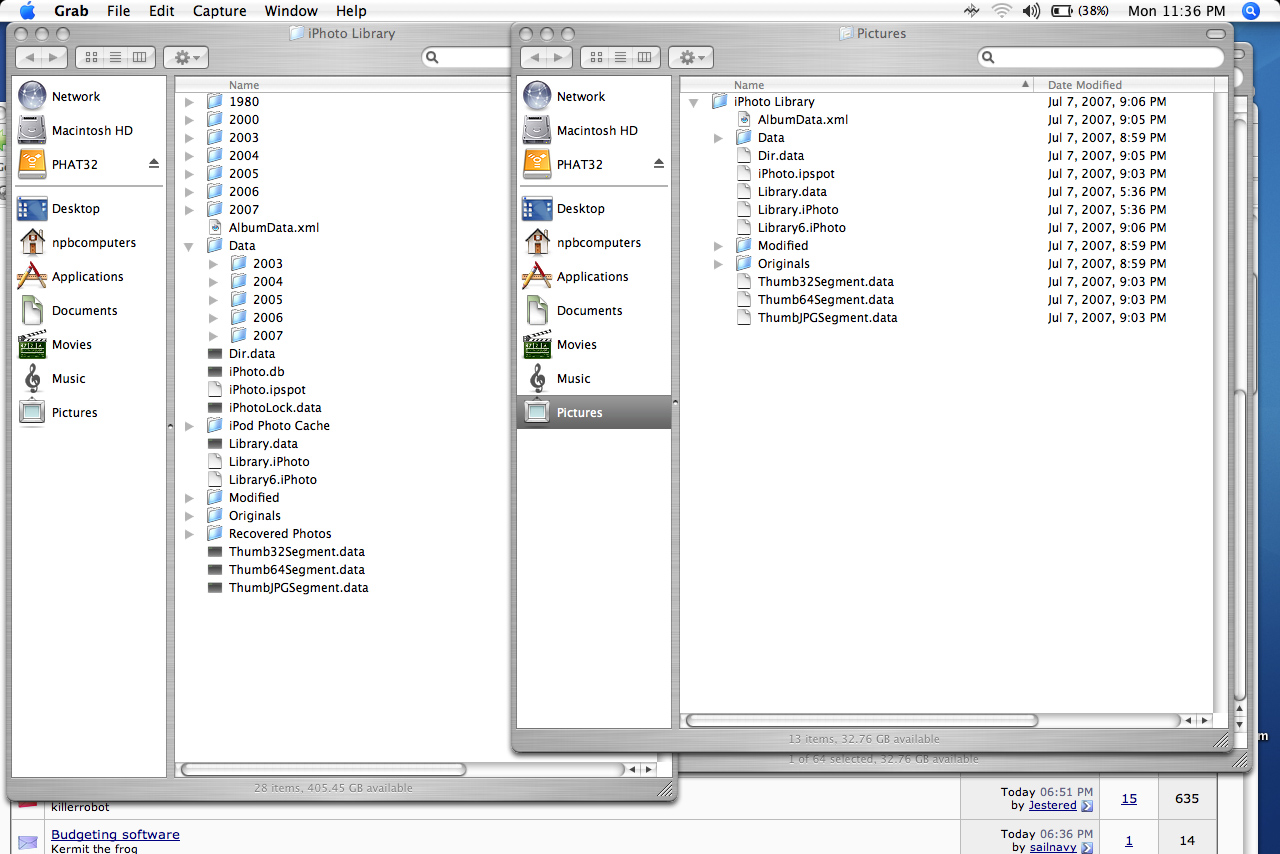This screenshot has width=1280, height=854.
Task: Open Wi-Fi status in menu bar
Action: [x=1001, y=11]
